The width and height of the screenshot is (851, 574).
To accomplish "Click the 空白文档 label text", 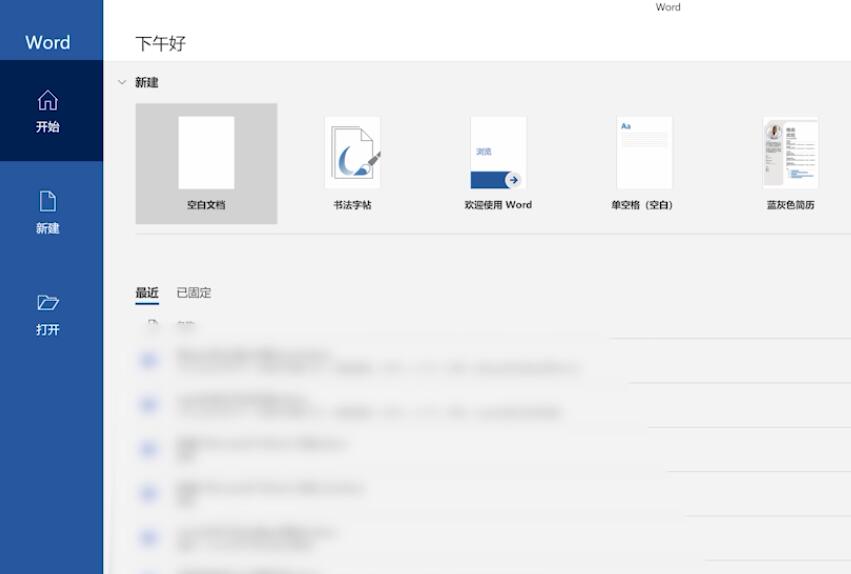I will tap(206, 205).
